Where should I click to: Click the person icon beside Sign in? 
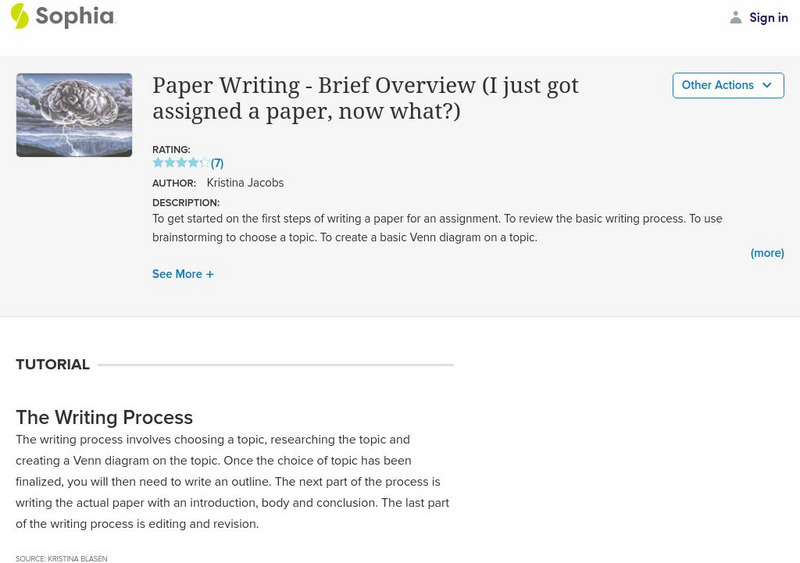pos(736,17)
